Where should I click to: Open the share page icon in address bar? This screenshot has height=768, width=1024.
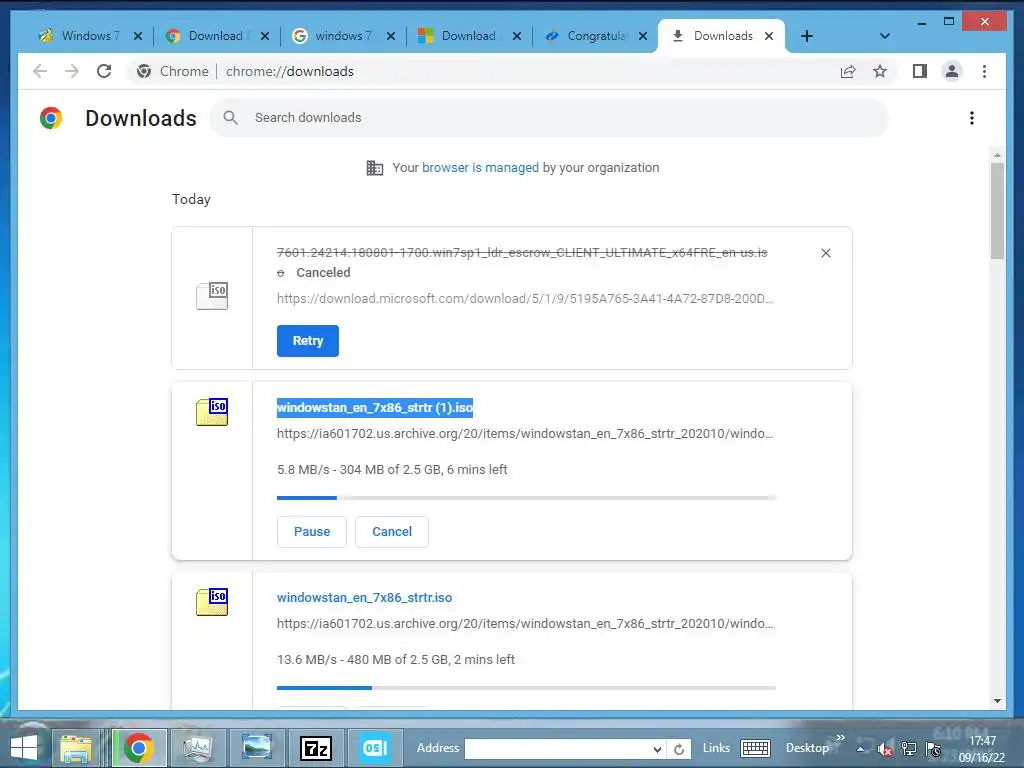[x=848, y=71]
